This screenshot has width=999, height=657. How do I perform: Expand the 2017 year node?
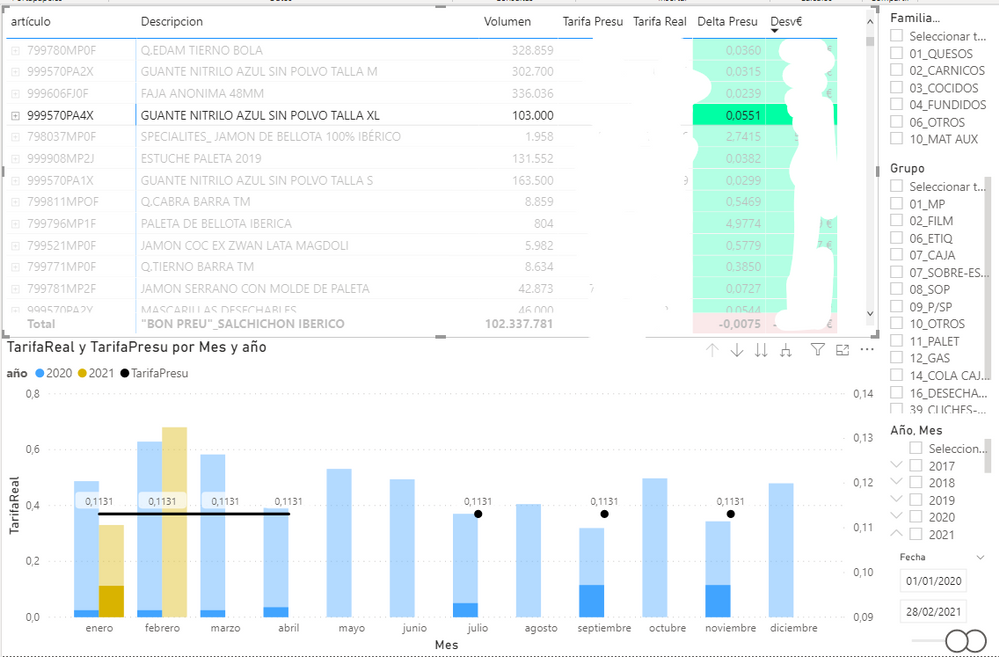(896, 465)
